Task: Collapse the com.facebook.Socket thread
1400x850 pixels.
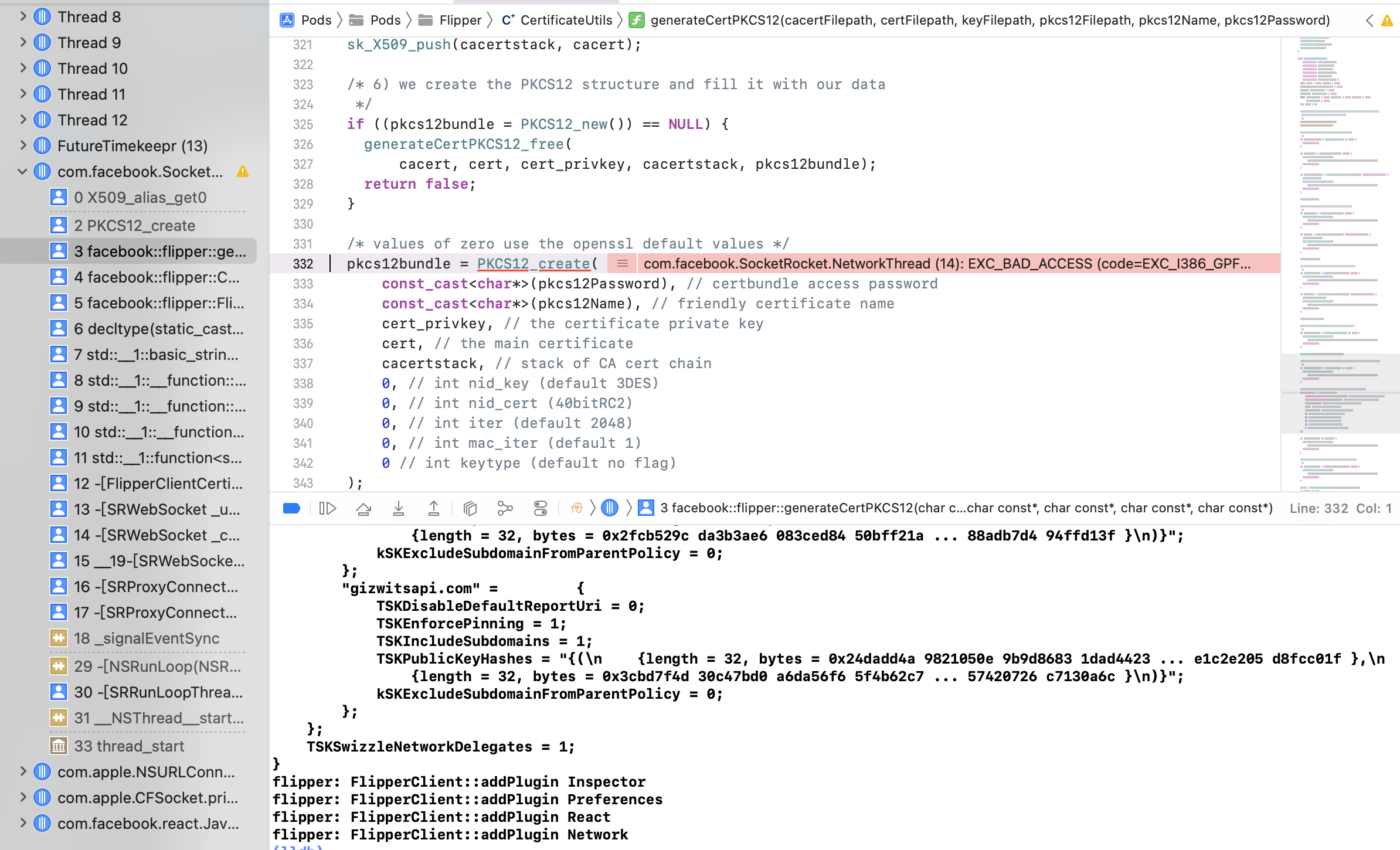Action: (x=22, y=172)
